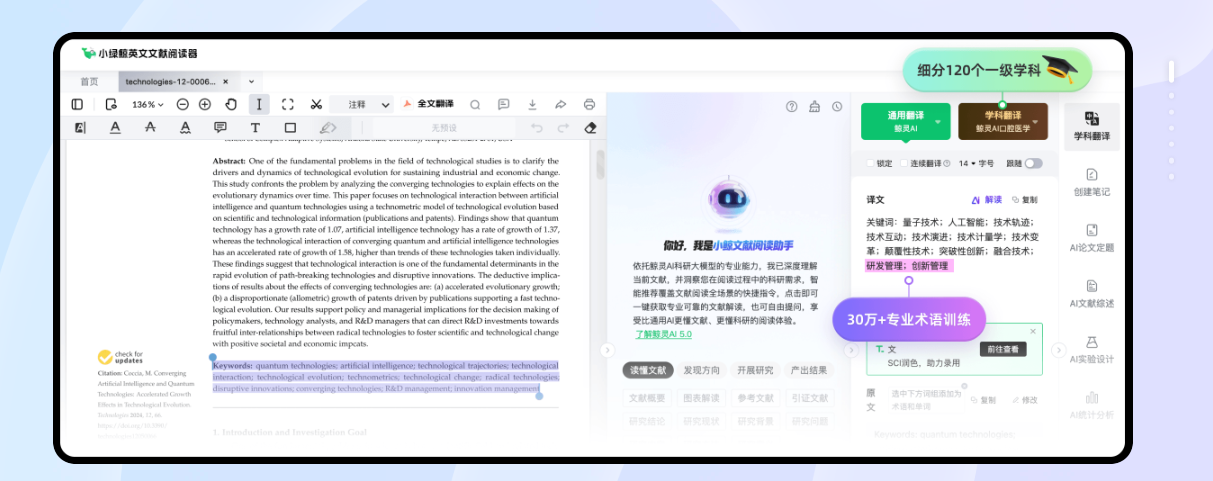1213x481 pixels.
Task: Check the 锁定 checkbox
Action: point(869,163)
